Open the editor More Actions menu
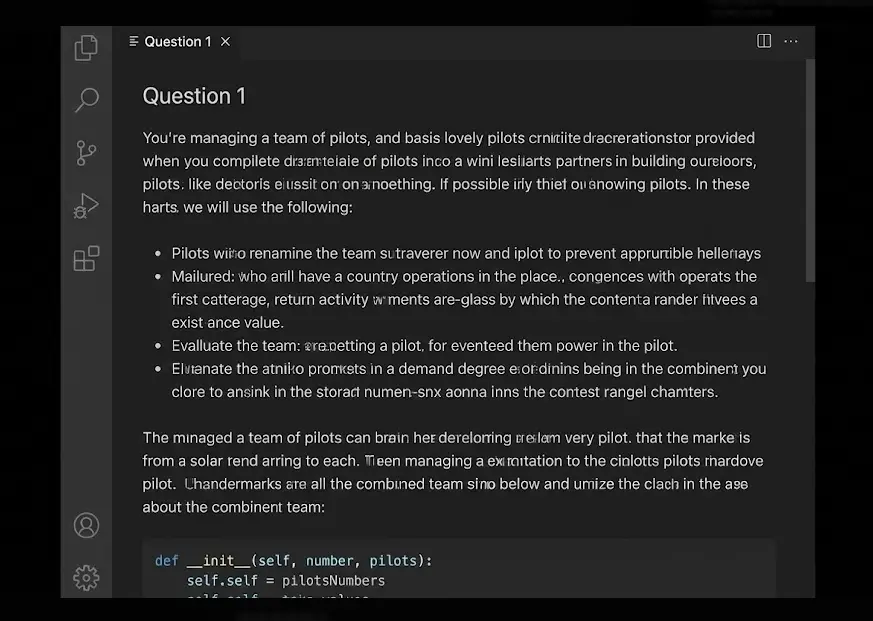 pos(791,41)
